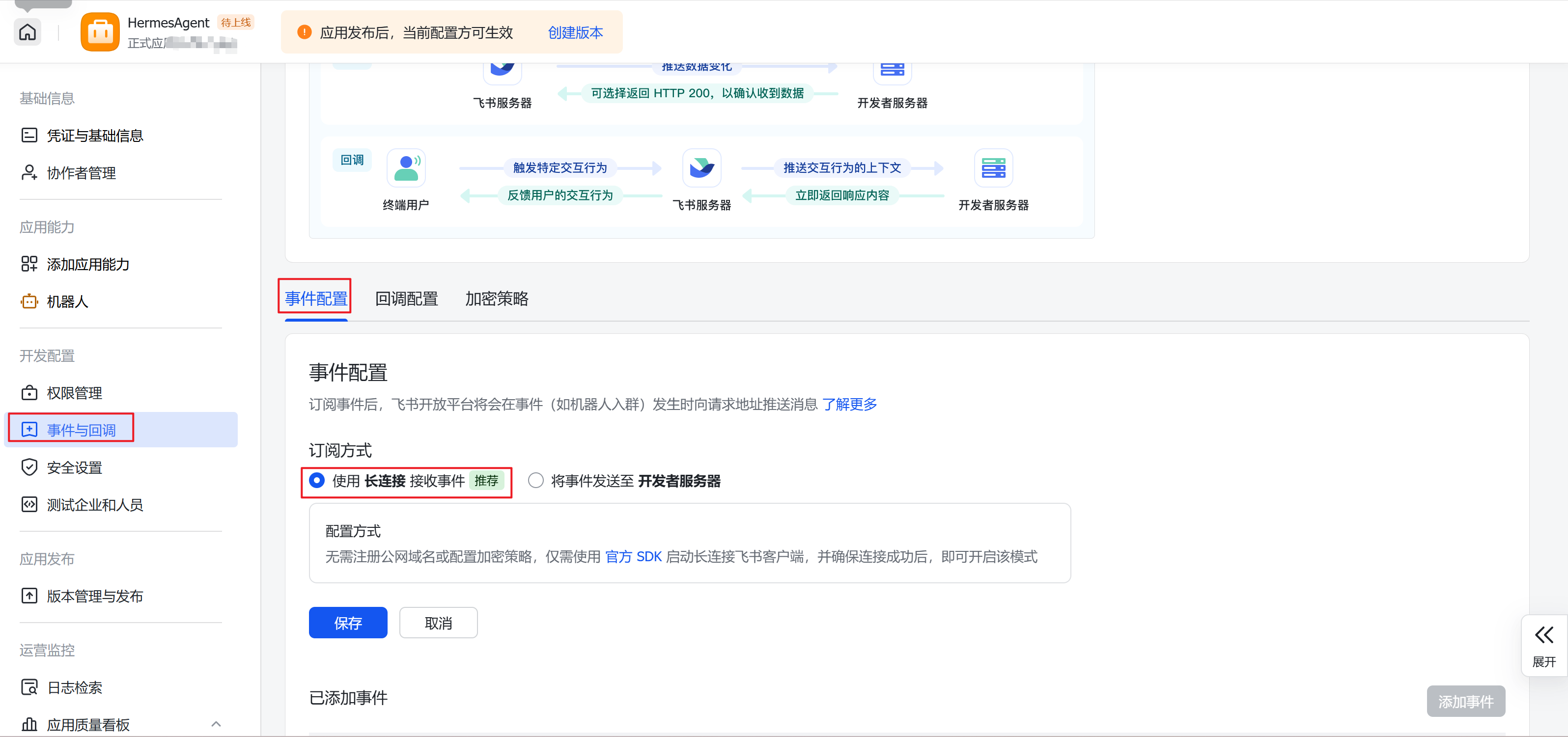
Task: Open 协作者管理 in the sidebar
Action: tap(120, 173)
